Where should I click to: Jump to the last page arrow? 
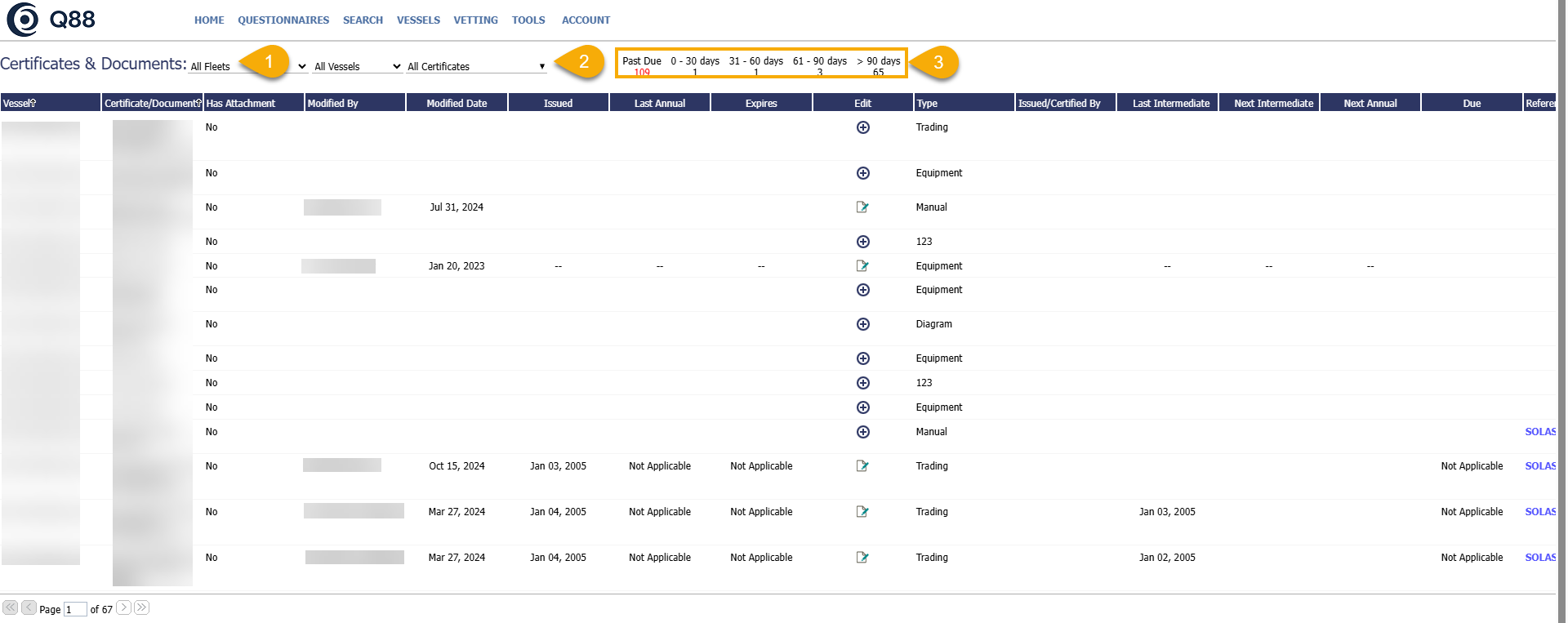(x=142, y=607)
